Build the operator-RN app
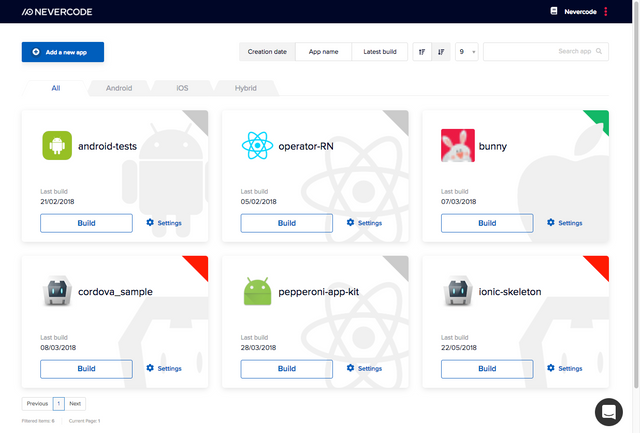 [287, 223]
